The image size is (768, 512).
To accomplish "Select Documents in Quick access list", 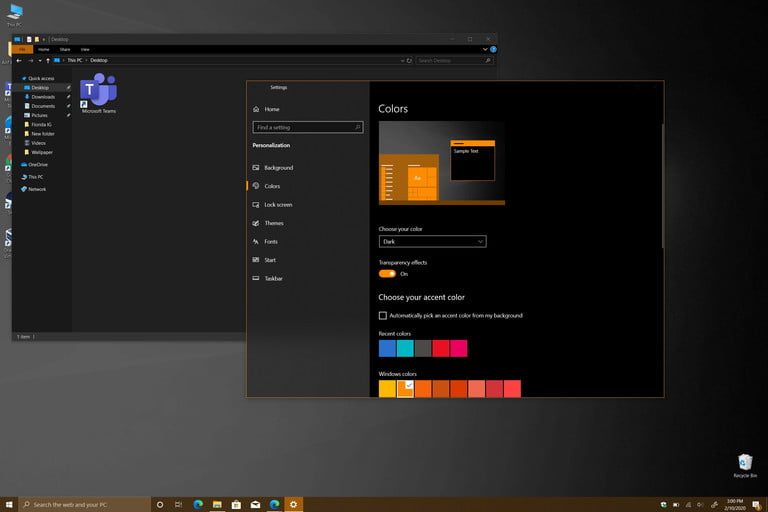I will [43, 106].
